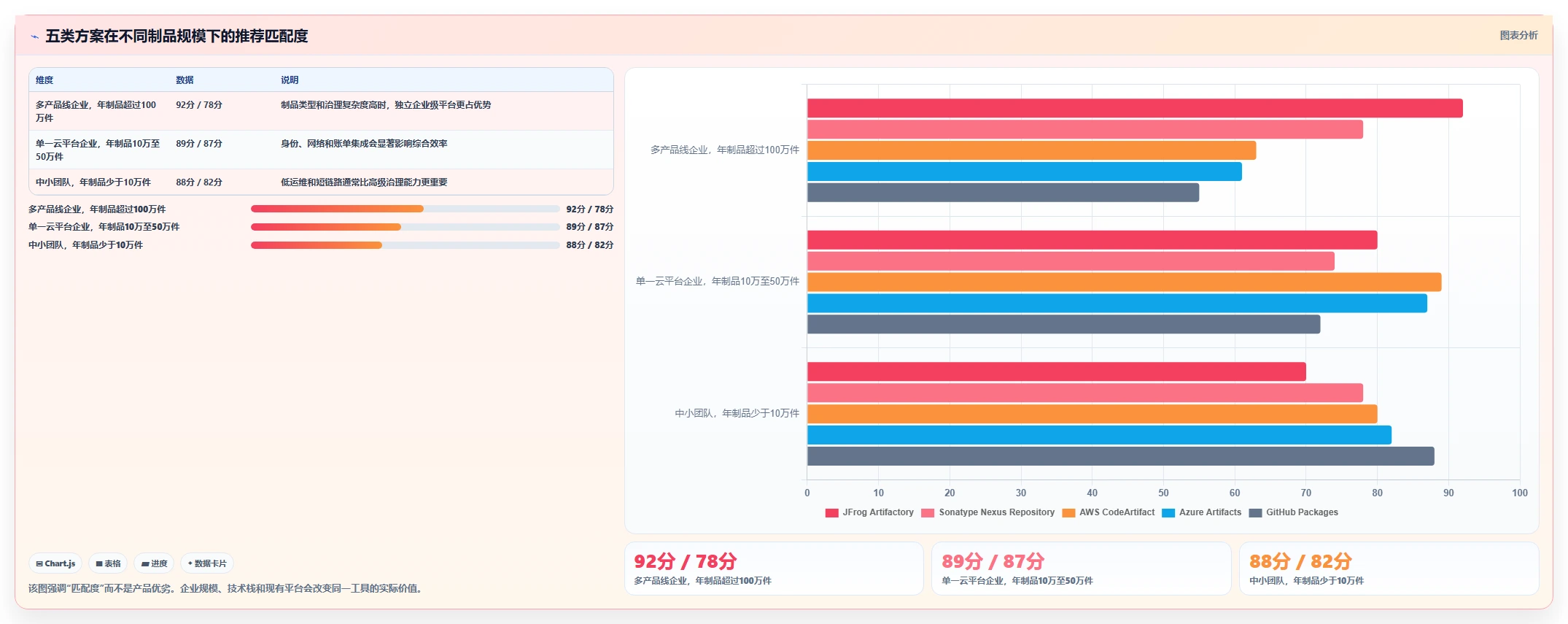Image resolution: width=1568 pixels, height=624 pixels.
Task: Open the 92分 / 78分 data card
Action: (774, 569)
